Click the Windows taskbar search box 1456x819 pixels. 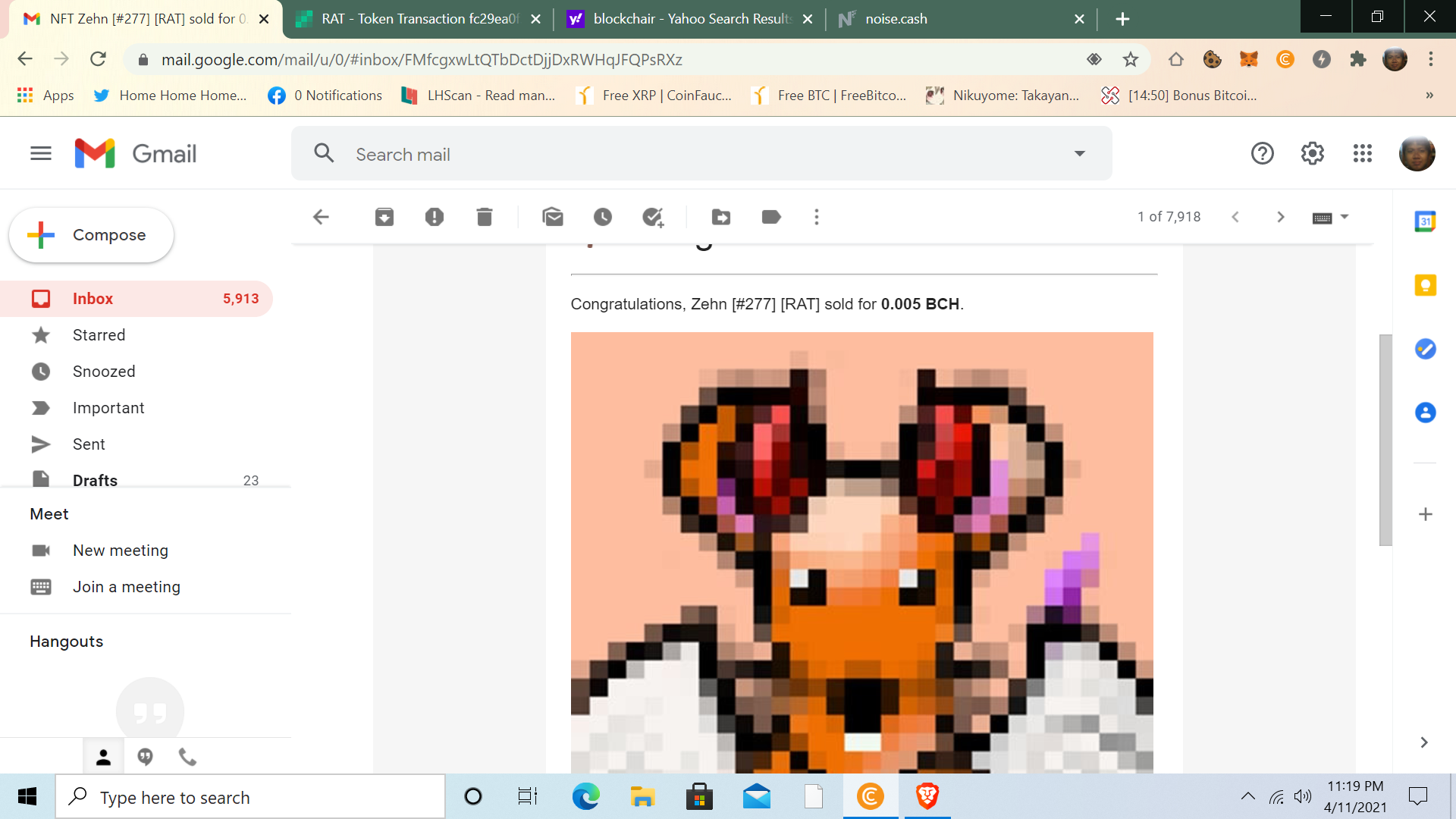tap(250, 797)
